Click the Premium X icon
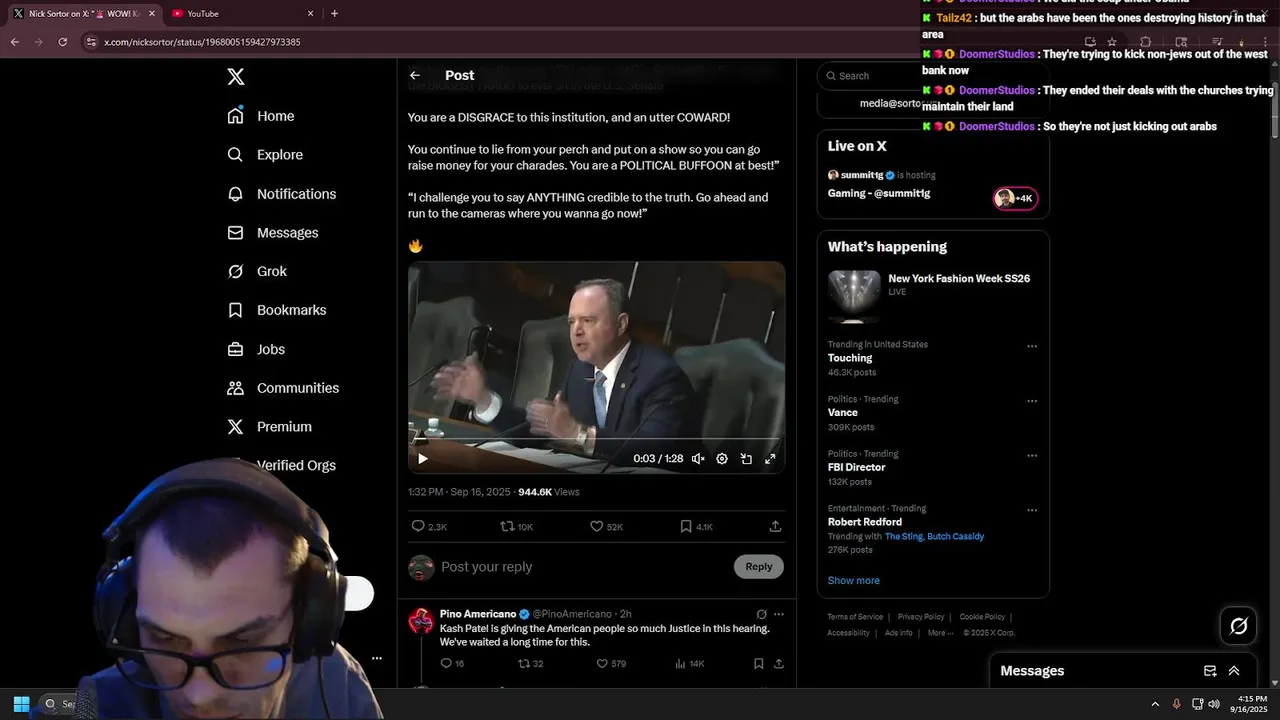This screenshot has width=1280, height=720. [x=235, y=427]
